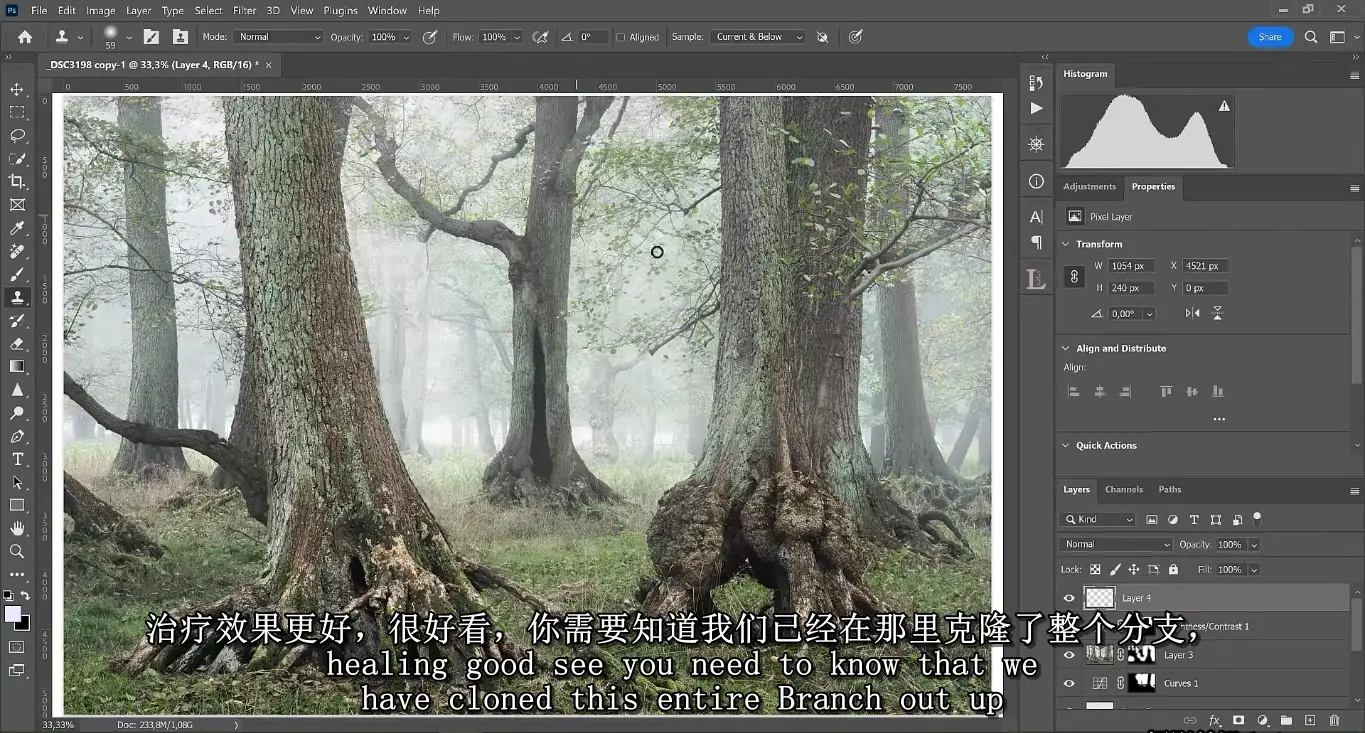
Task: Hide Curves 1 layer visibility
Action: pos(1069,683)
